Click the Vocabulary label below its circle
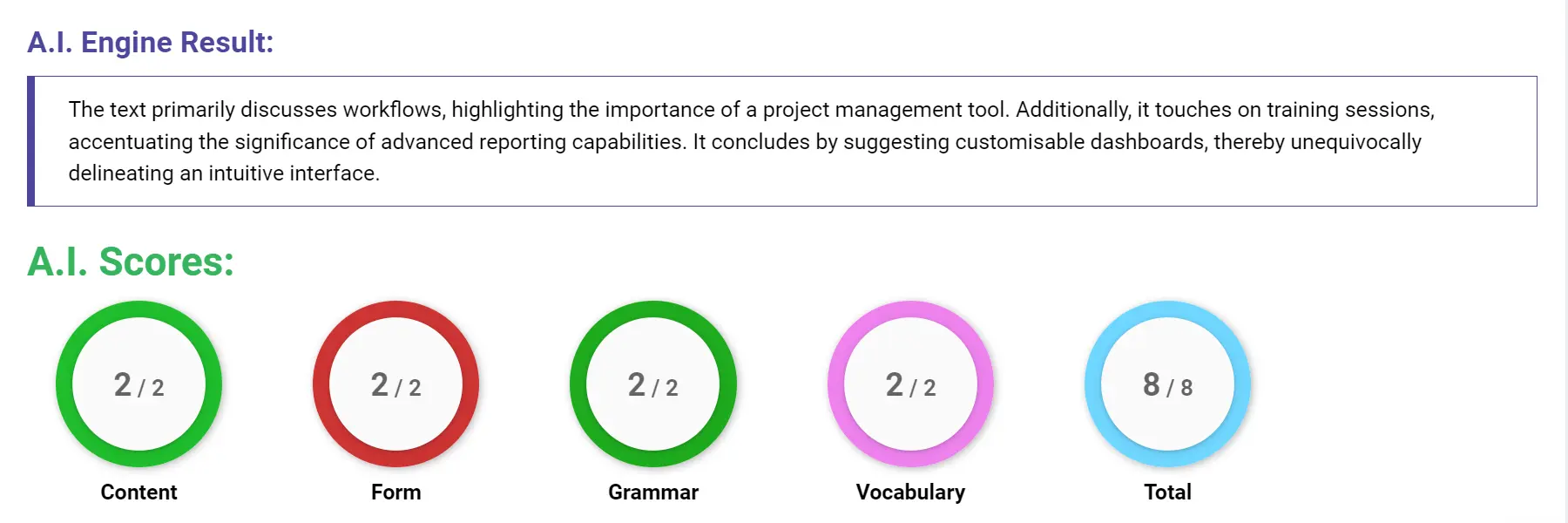 coord(911,492)
